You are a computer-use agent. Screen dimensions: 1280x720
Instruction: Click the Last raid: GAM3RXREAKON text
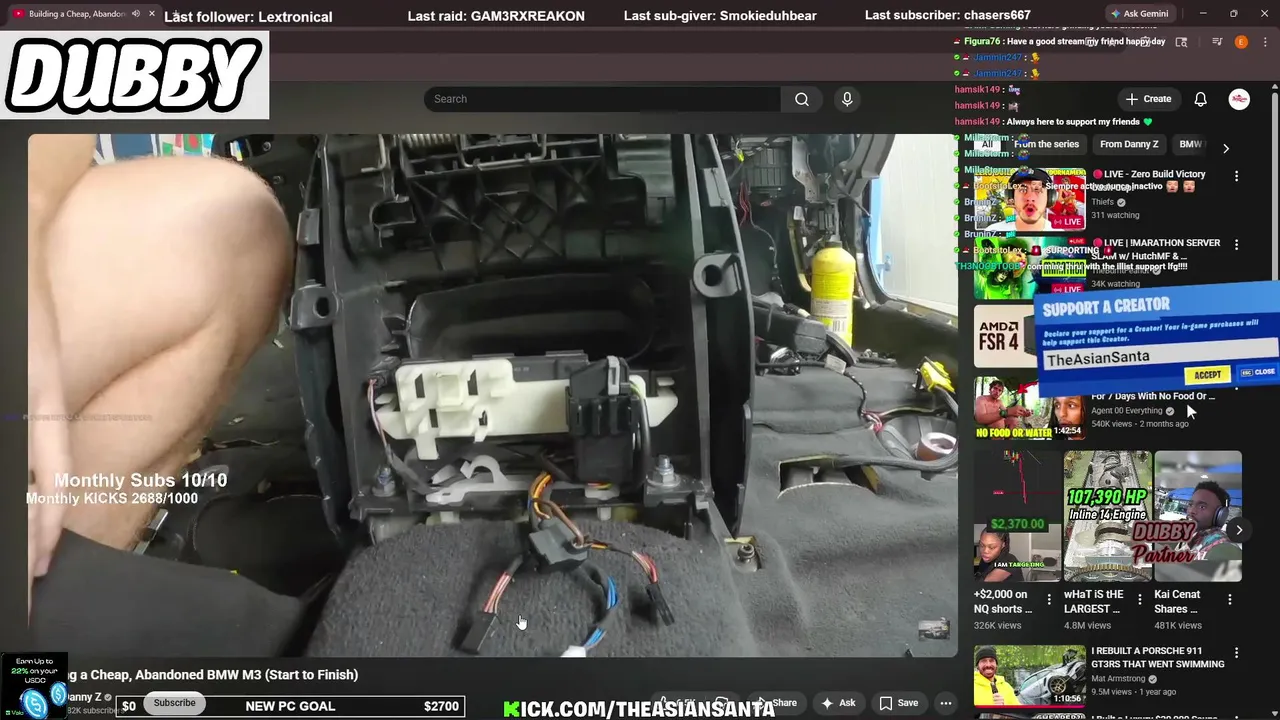pos(496,16)
